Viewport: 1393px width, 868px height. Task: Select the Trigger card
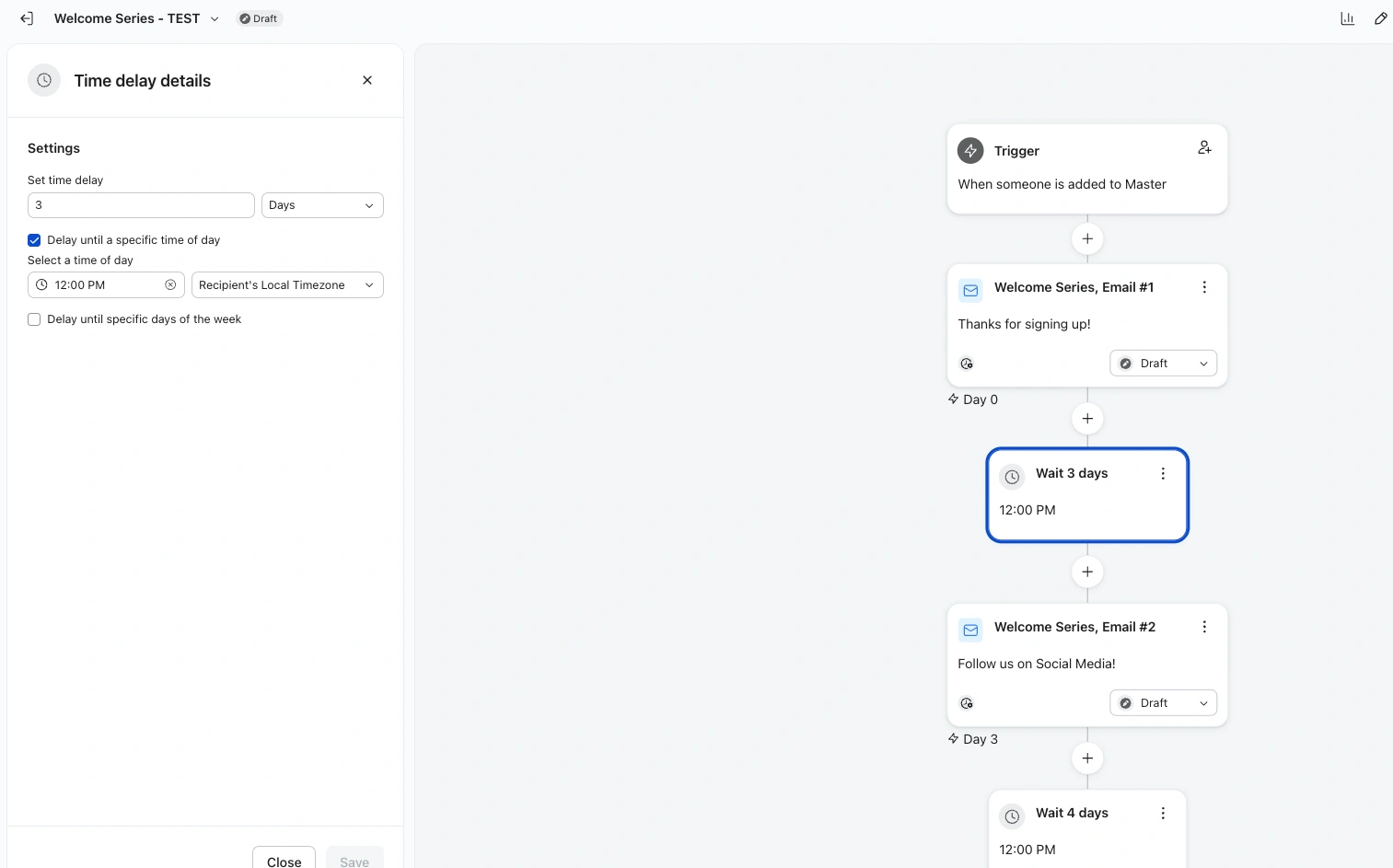click(1087, 169)
